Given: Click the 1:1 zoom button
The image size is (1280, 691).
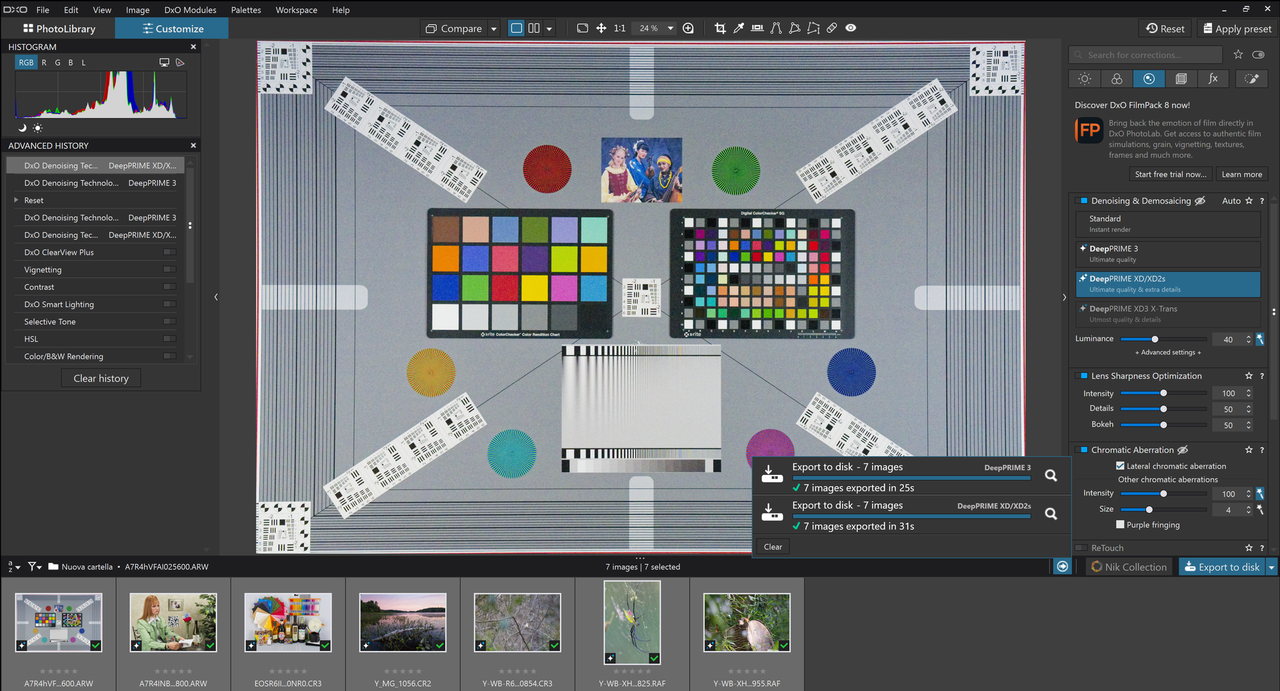Looking at the screenshot, I should (620, 28).
